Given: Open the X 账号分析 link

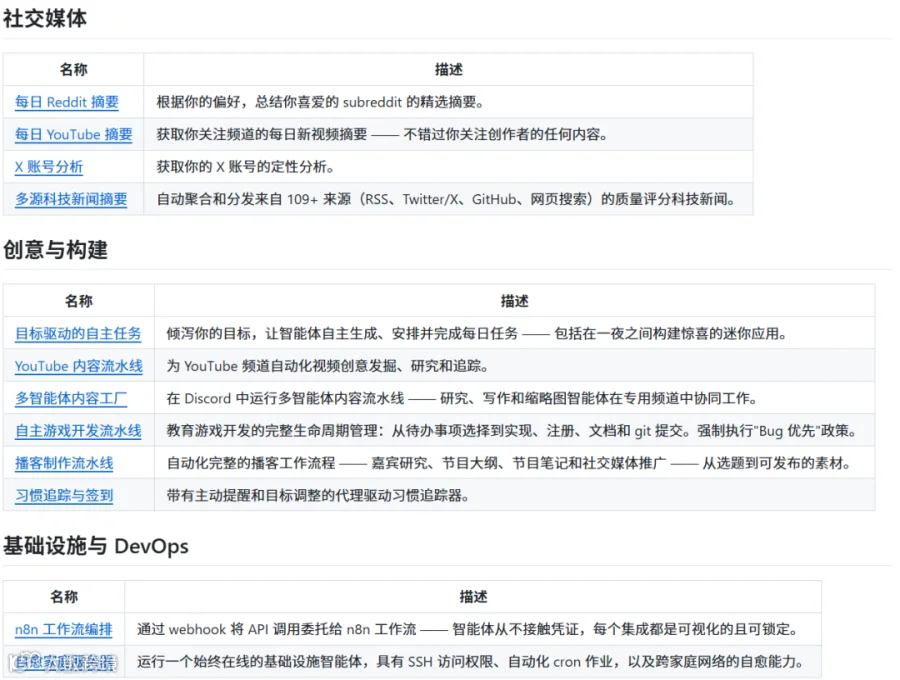Looking at the screenshot, I should 49,167.
